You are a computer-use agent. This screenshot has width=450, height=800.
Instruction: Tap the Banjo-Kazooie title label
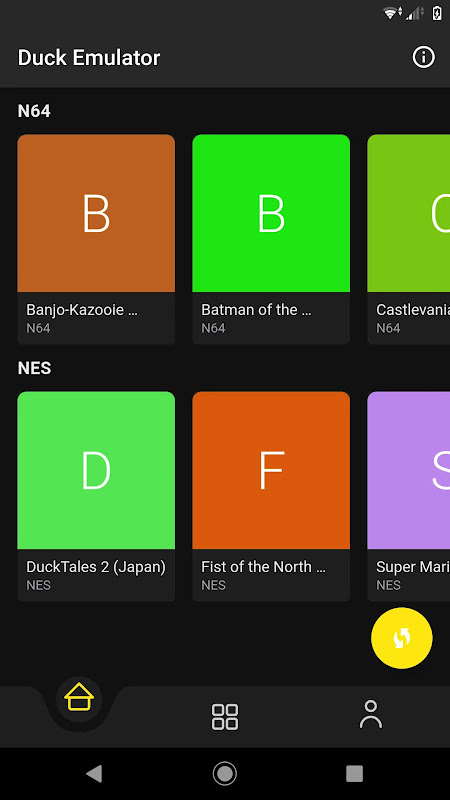tap(82, 310)
